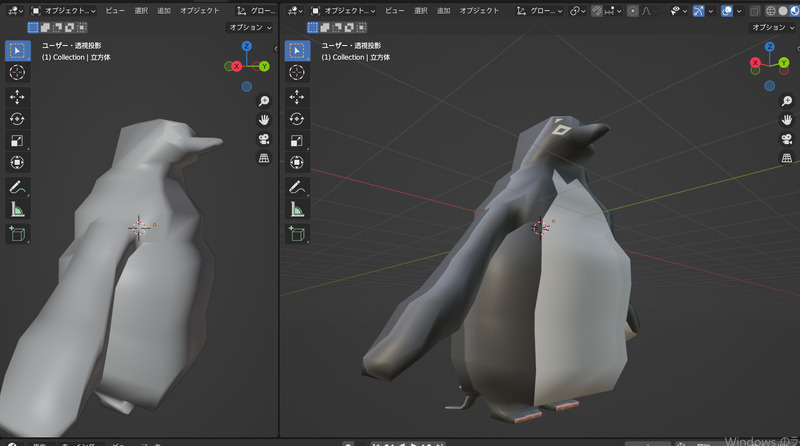
Task: Click the pan hand icon in right viewport
Action: click(x=787, y=120)
